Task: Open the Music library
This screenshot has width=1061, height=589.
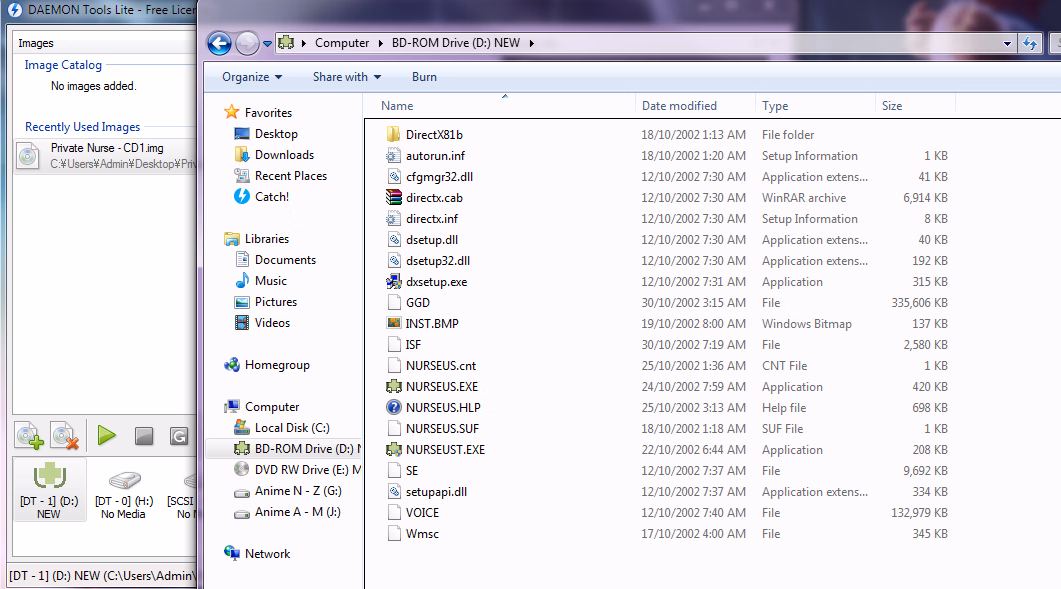Action: (271, 280)
